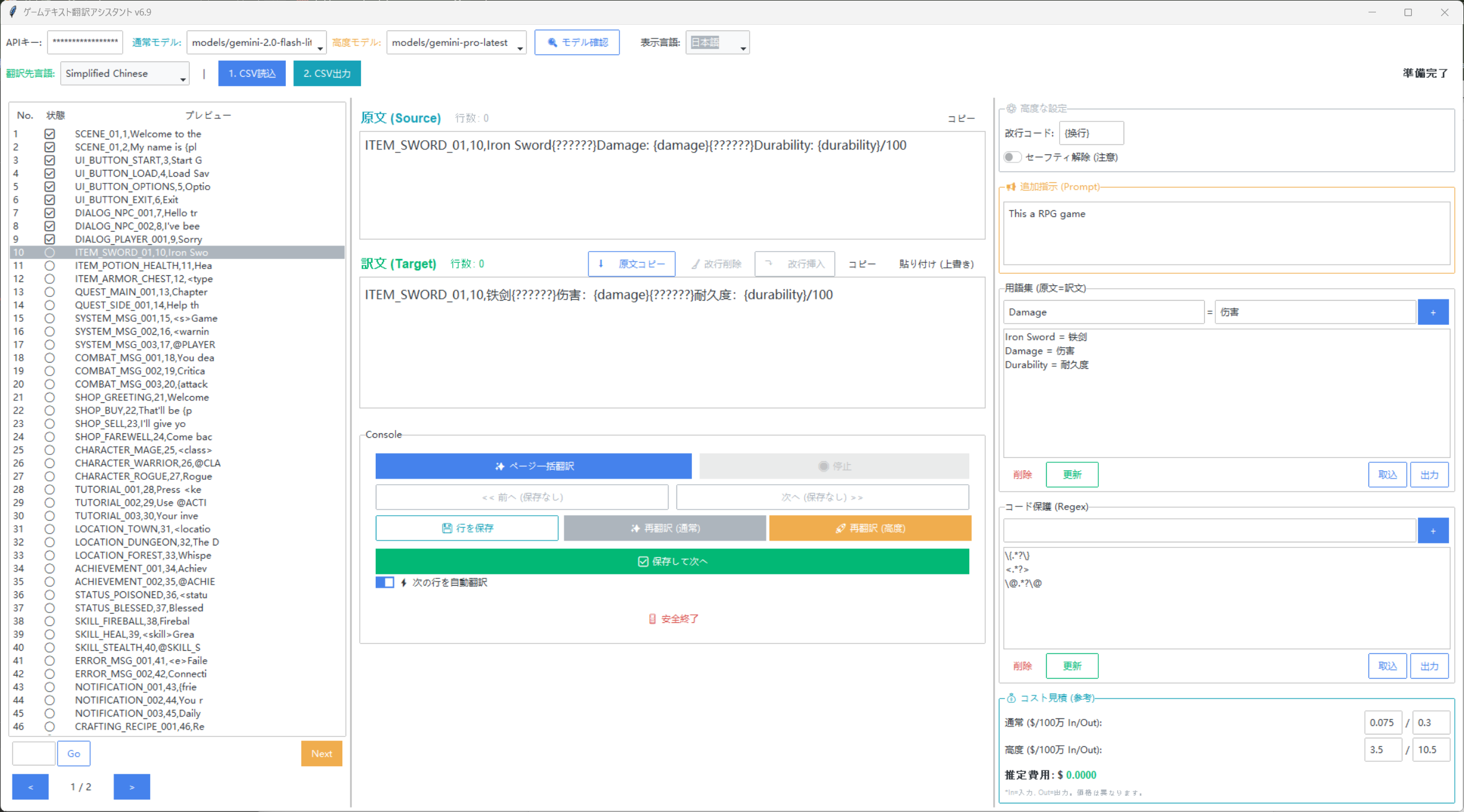Click 再翻訳 (通常) retranslate button
The image size is (1464, 812).
665,528
